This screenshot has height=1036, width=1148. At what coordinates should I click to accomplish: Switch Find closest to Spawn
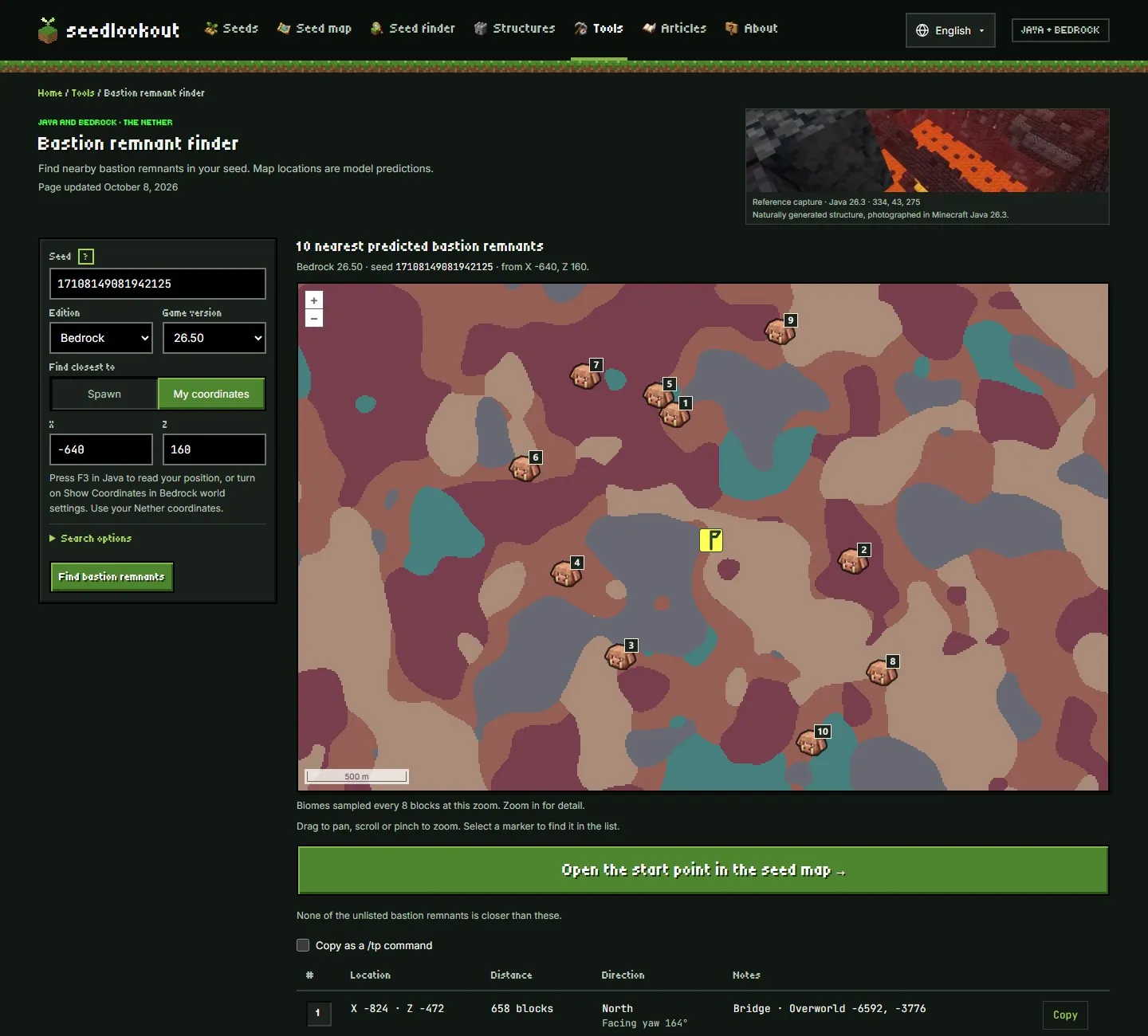point(104,394)
